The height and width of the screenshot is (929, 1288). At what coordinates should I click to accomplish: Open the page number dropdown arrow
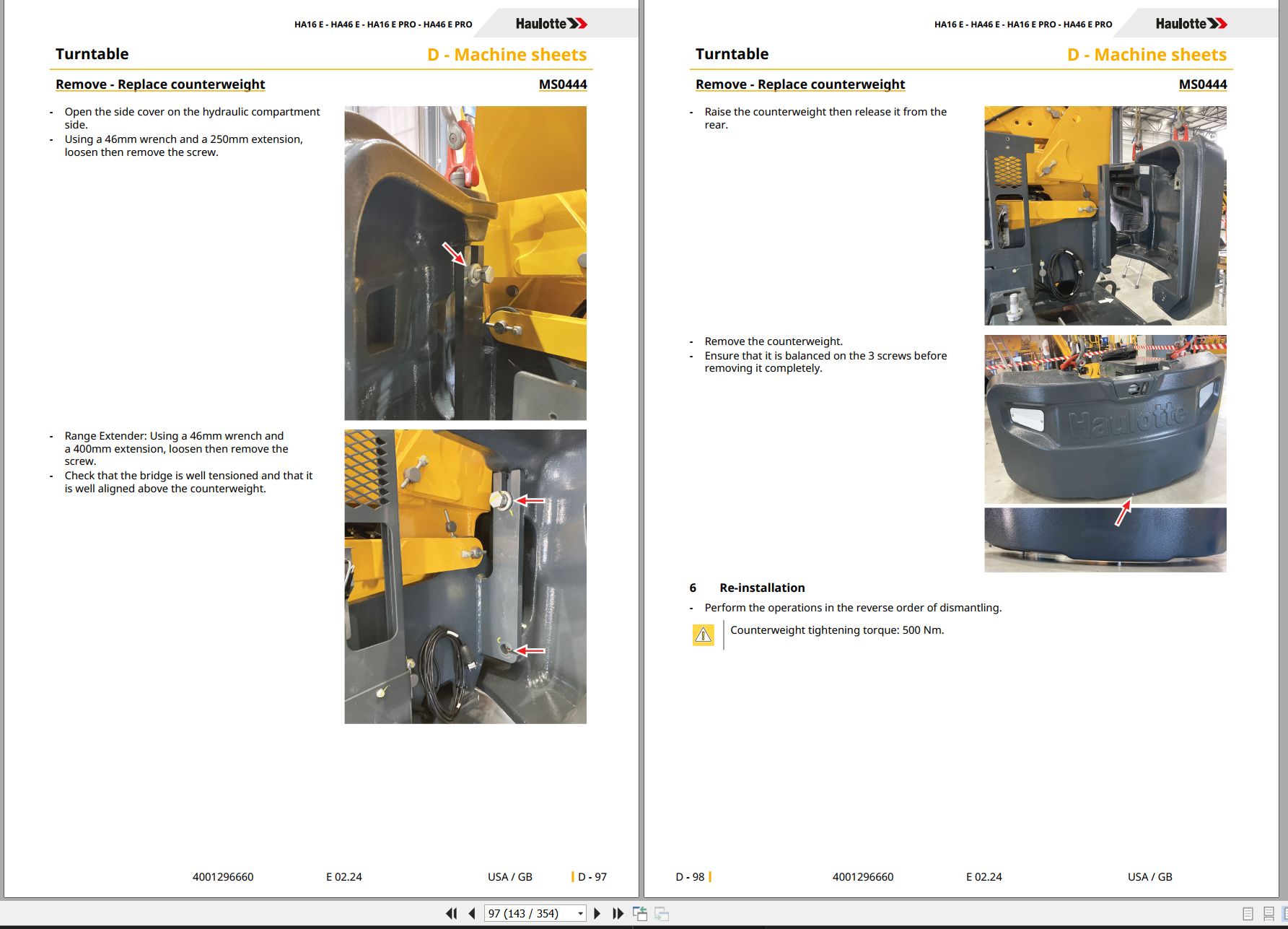pos(580,914)
